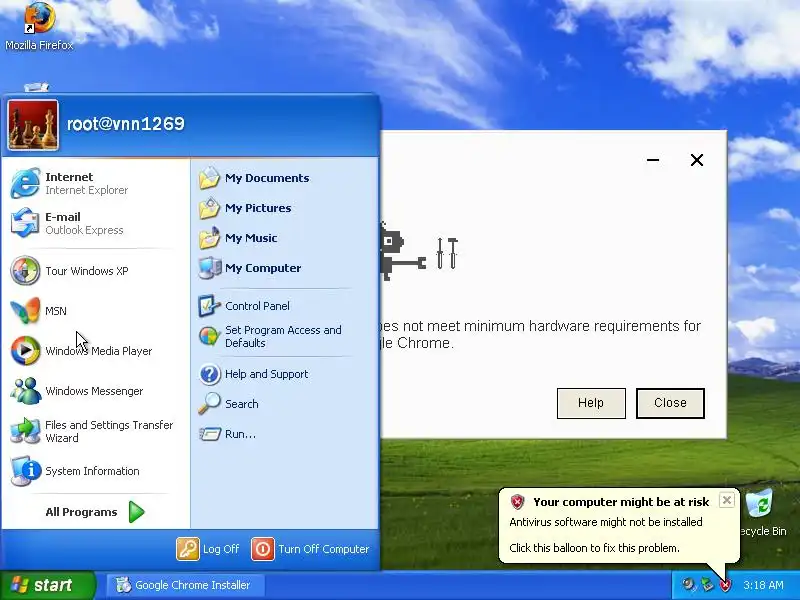Click Google Chrome Installer taskbar button

click(x=185, y=585)
